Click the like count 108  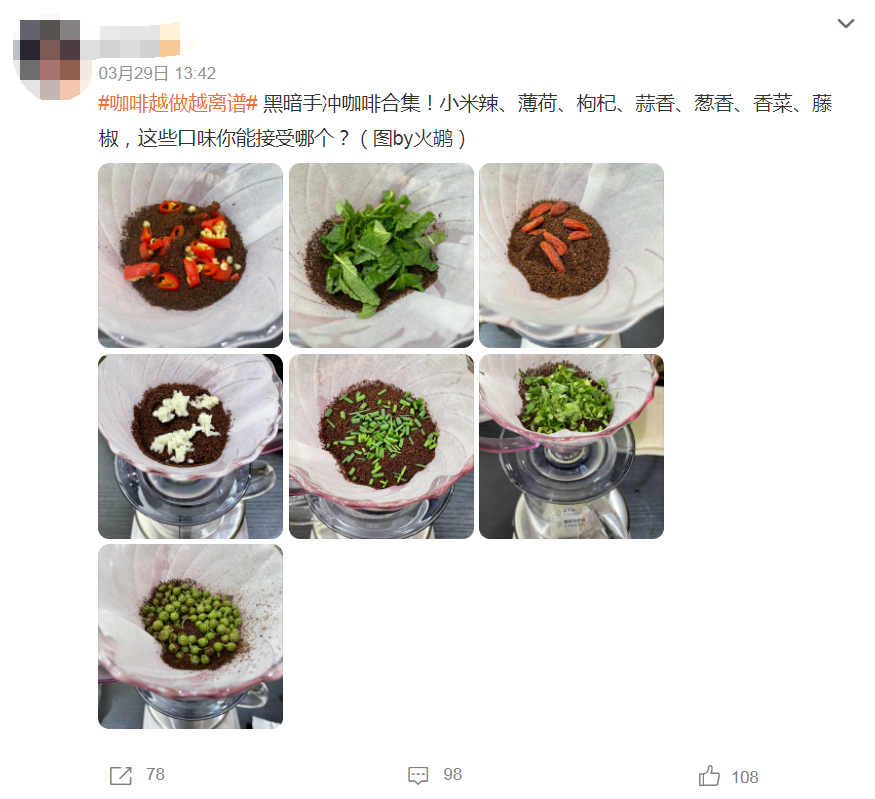tap(744, 777)
